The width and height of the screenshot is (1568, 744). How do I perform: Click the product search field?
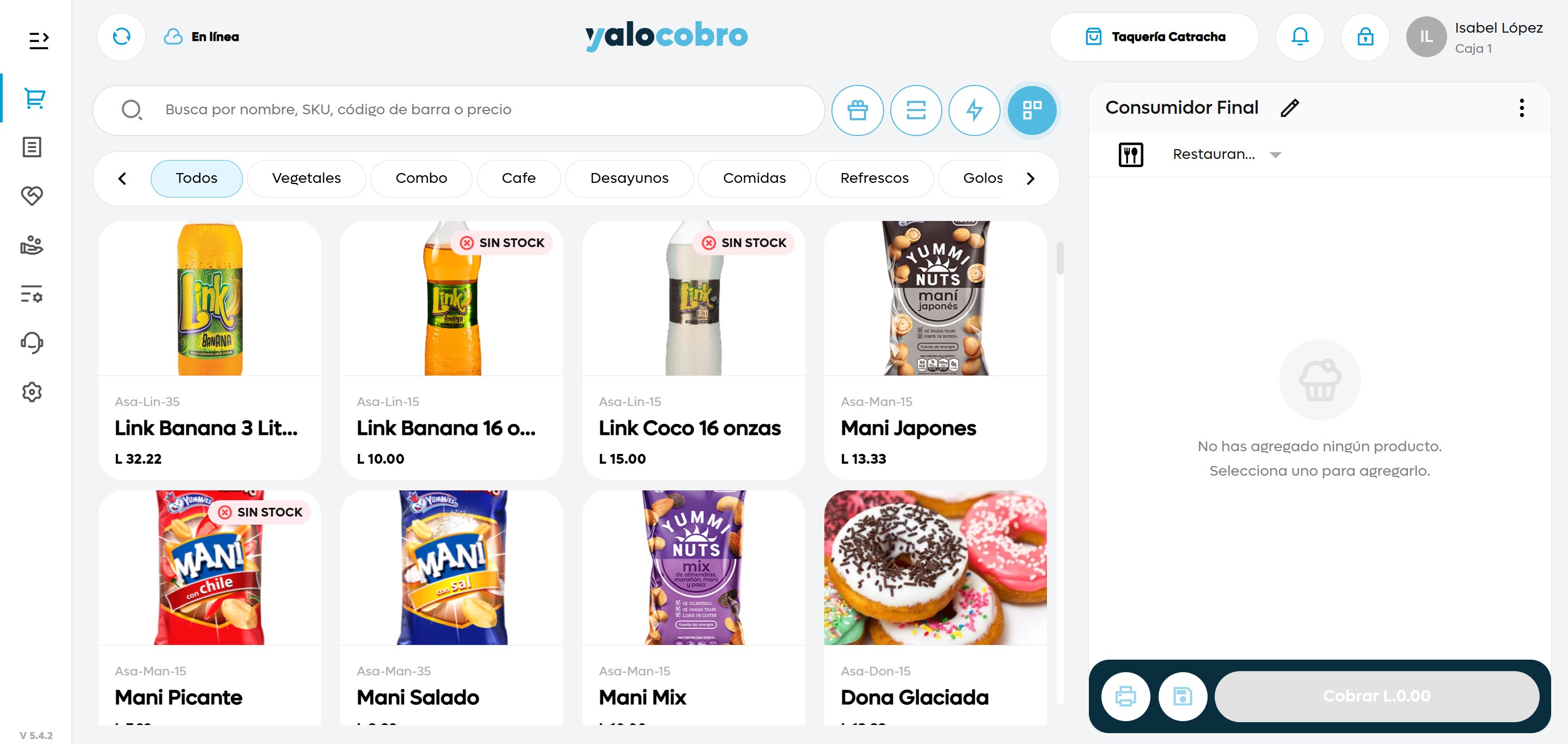(458, 110)
